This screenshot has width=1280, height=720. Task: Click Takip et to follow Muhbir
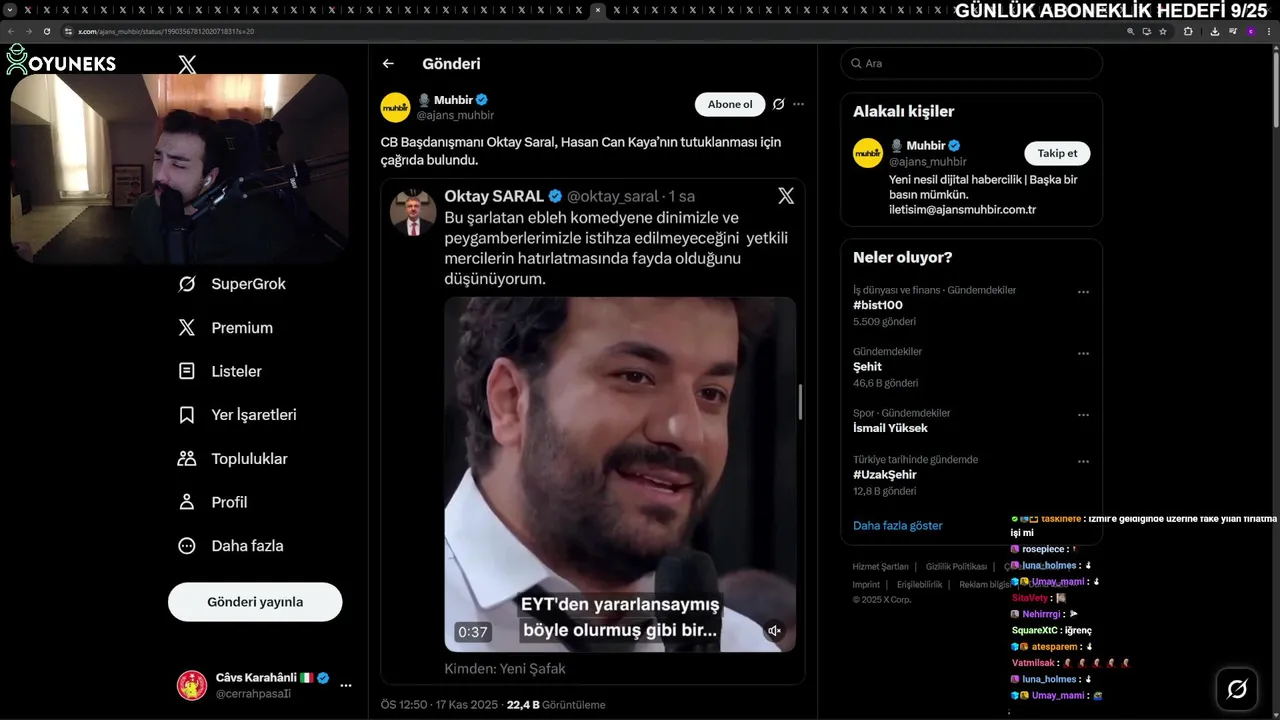[1057, 153]
